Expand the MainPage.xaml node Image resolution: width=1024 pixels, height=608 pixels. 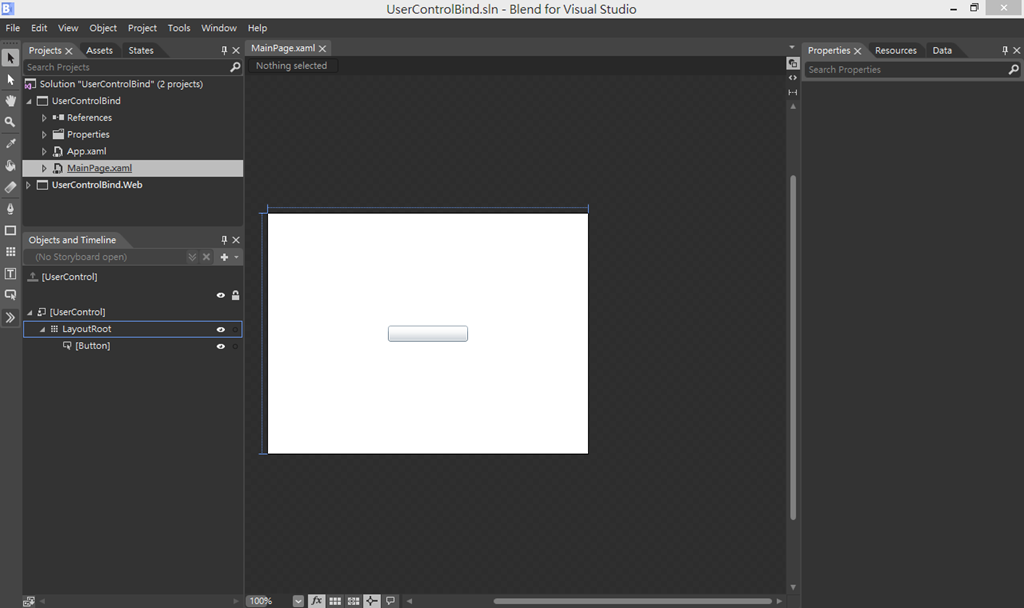44,168
